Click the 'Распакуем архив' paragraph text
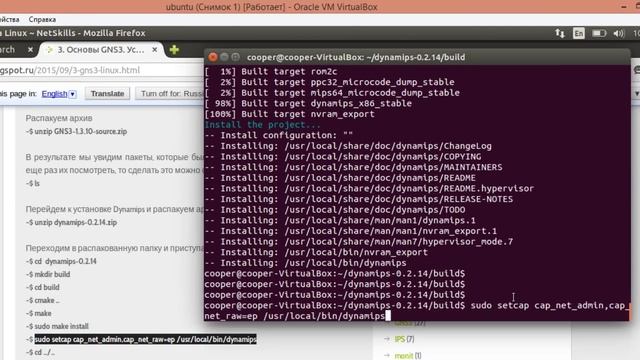This screenshot has width=640, height=360. (59, 118)
